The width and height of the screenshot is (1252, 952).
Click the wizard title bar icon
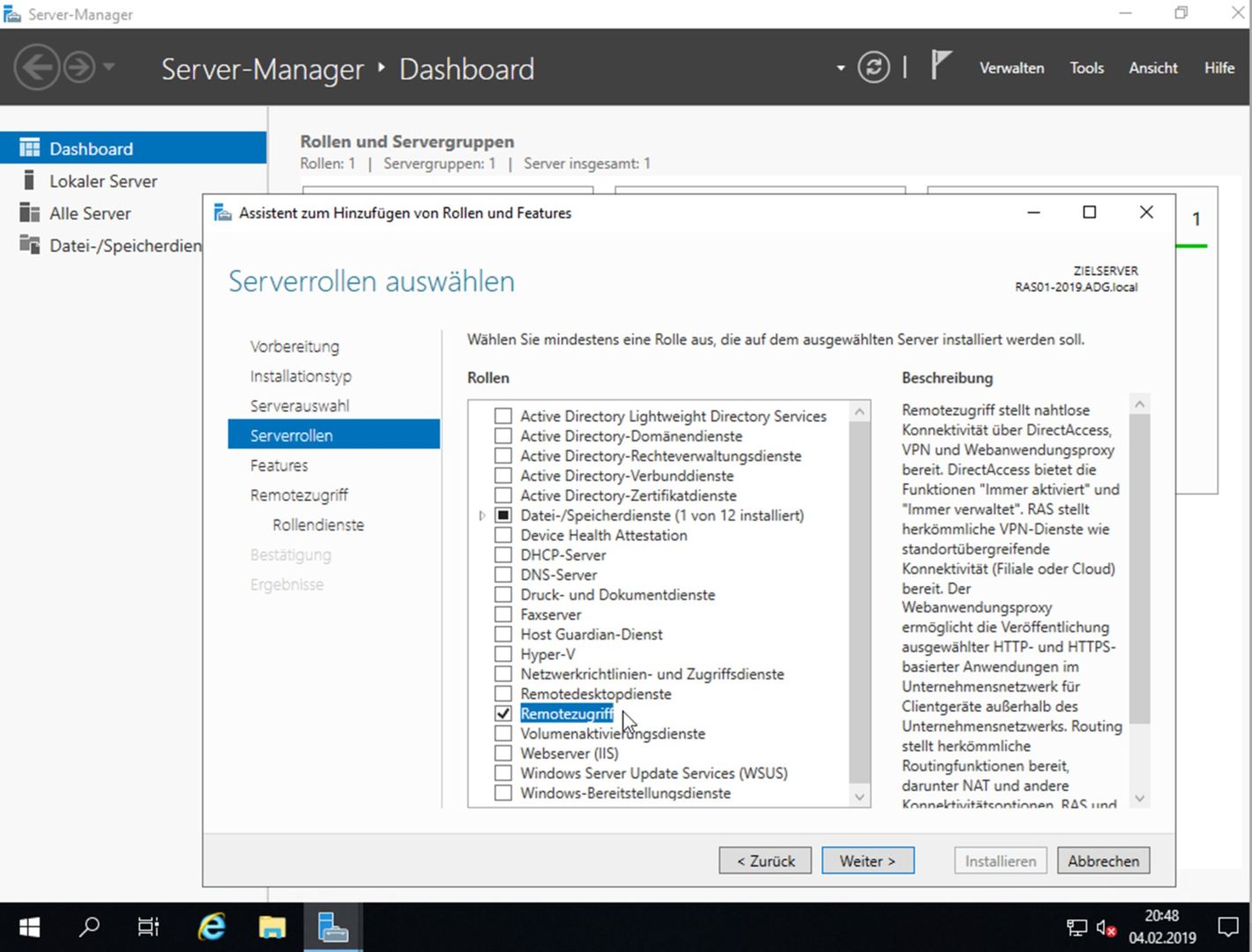click(x=223, y=212)
